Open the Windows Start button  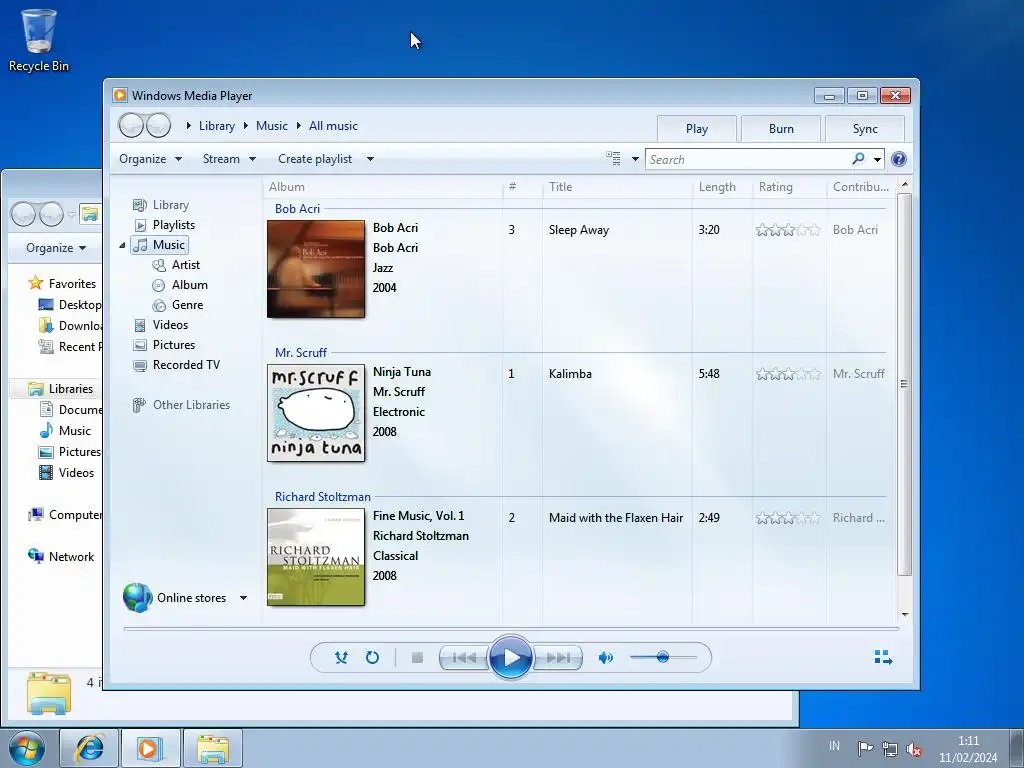pos(27,748)
